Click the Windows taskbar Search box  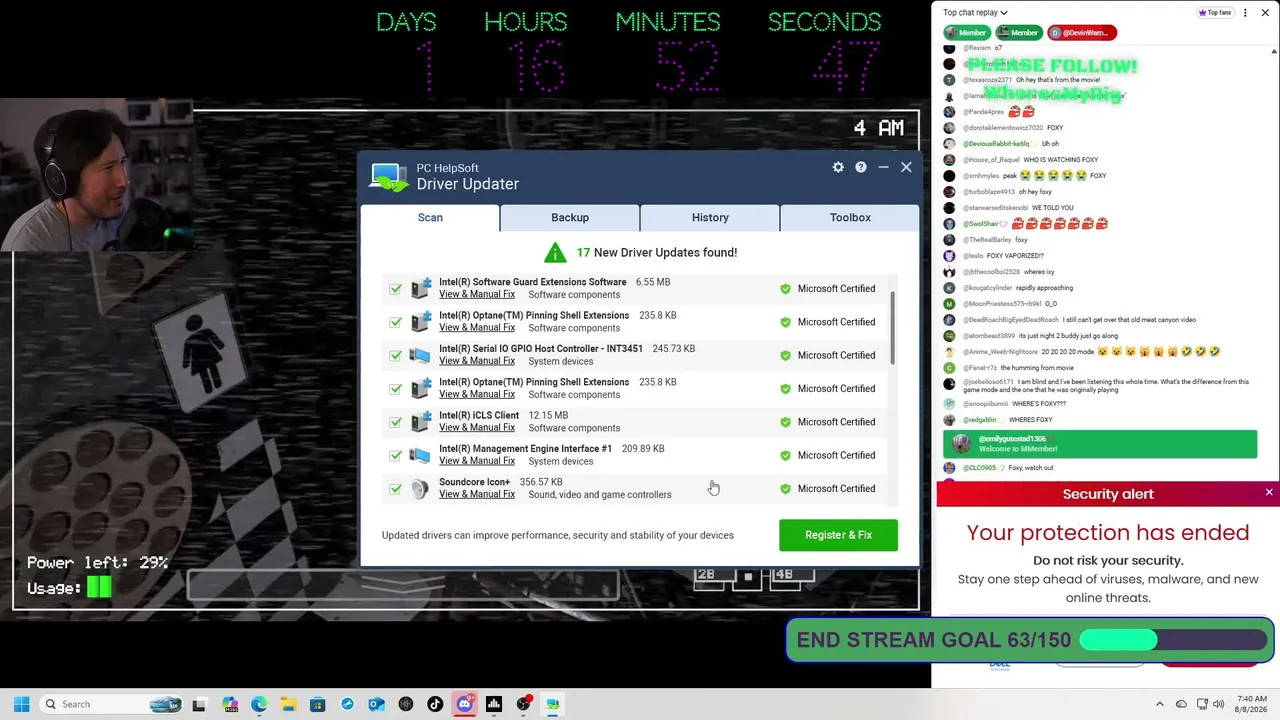pos(110,704)
